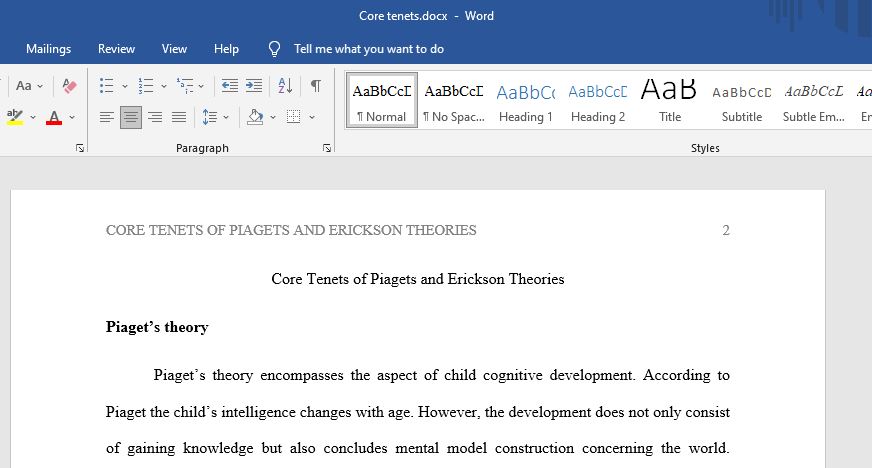872x468 pixels.
Task: Click the running header text CORE TENETS
Action: [x=291, y=230]
